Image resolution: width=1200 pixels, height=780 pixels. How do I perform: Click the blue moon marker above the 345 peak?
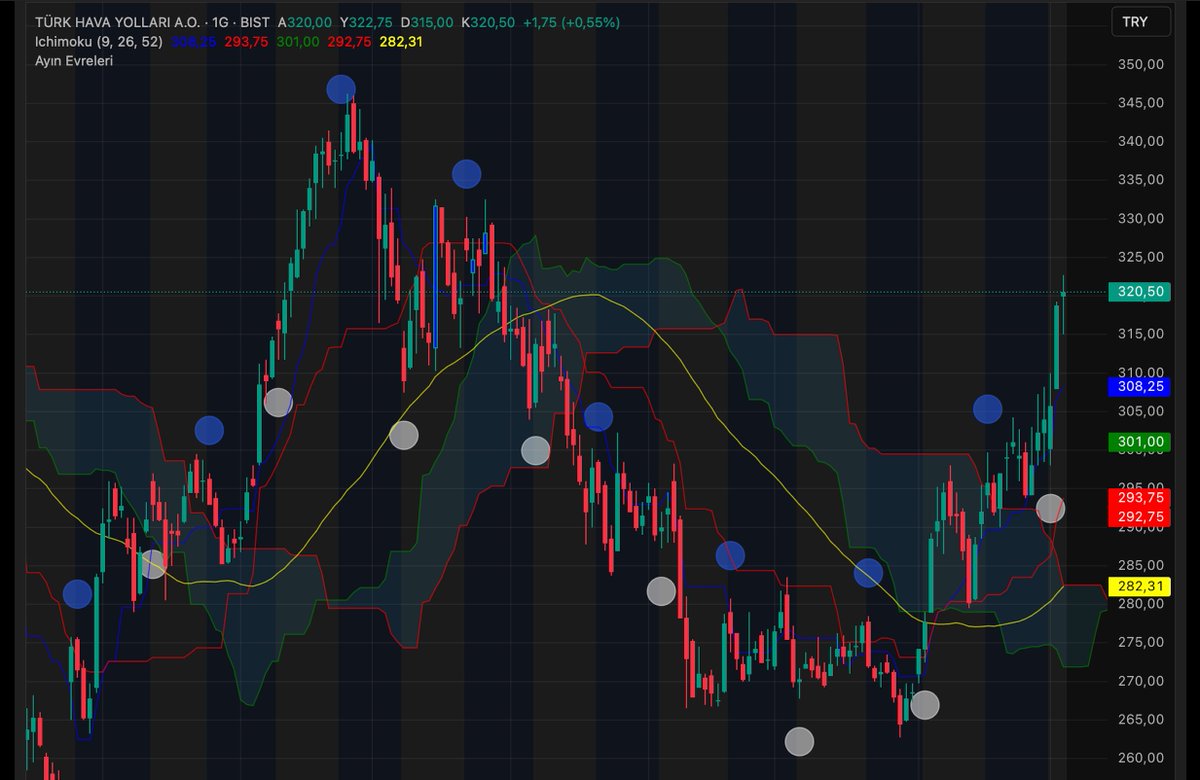pyautogui.click(x=341, y=89)
